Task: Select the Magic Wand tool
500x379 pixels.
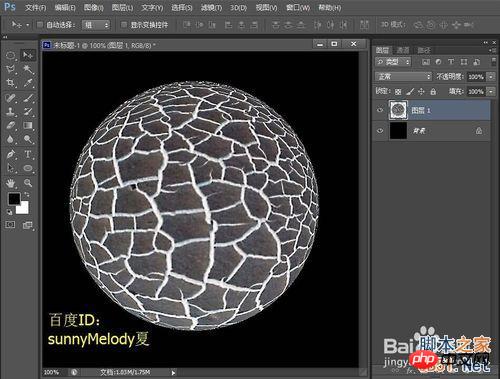Action: click(x=28, y=69)
